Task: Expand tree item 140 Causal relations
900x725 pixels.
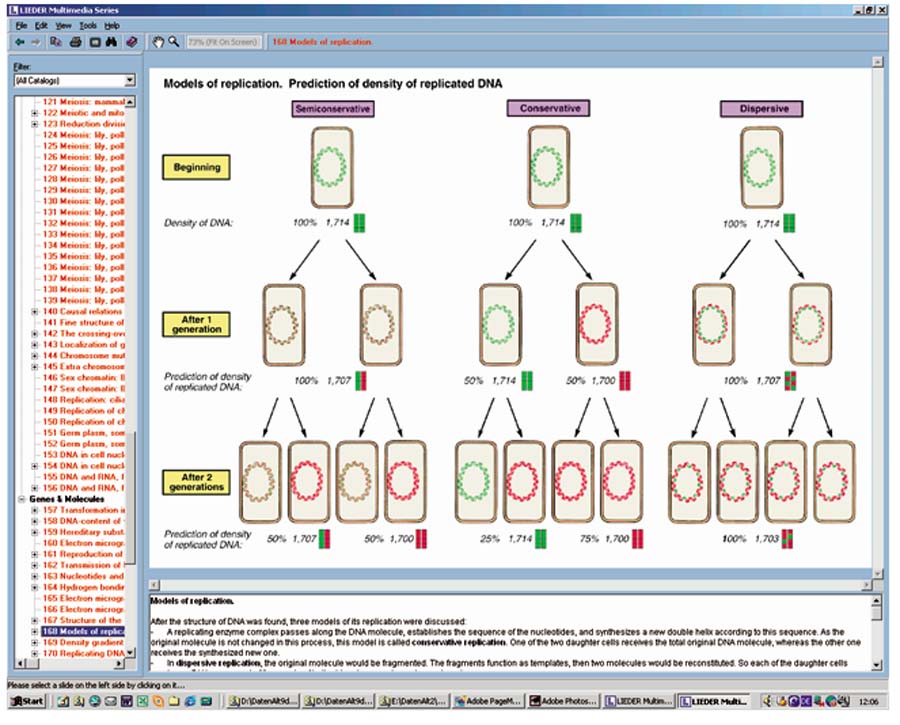Action: pos(35,311)
